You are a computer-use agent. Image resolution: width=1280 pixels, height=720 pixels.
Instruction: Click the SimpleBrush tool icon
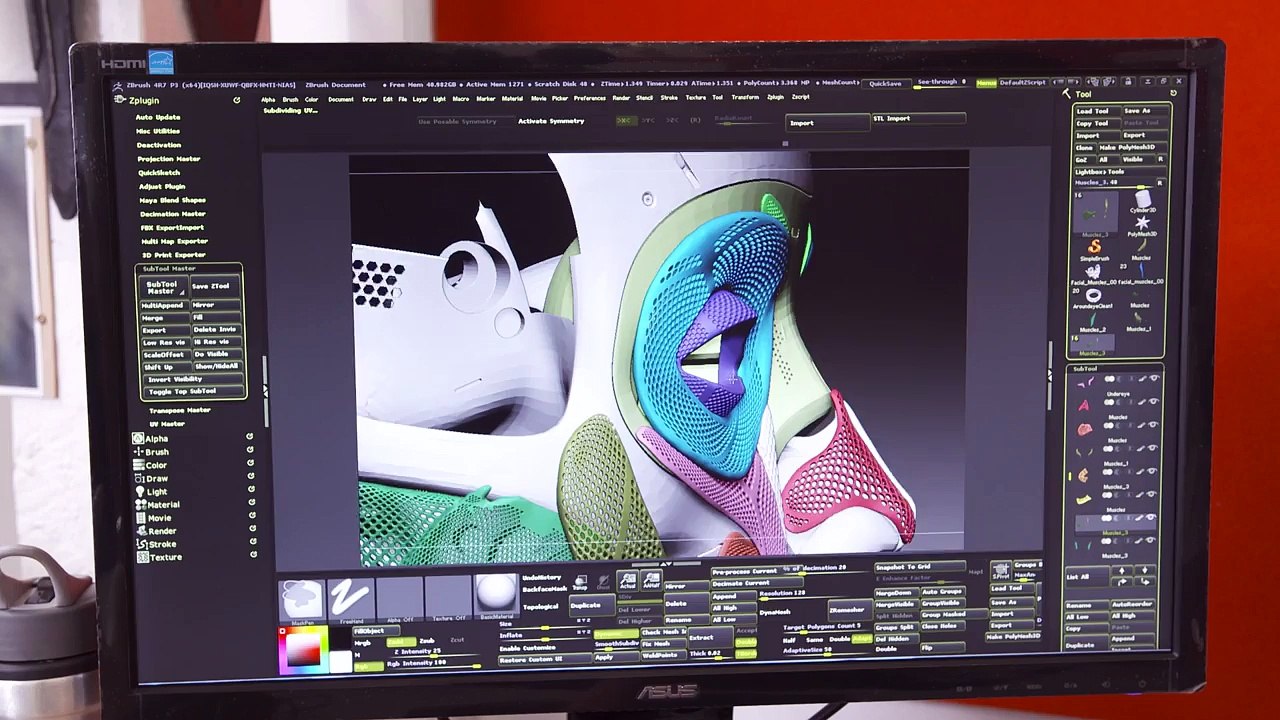(x=1094, y=248)
